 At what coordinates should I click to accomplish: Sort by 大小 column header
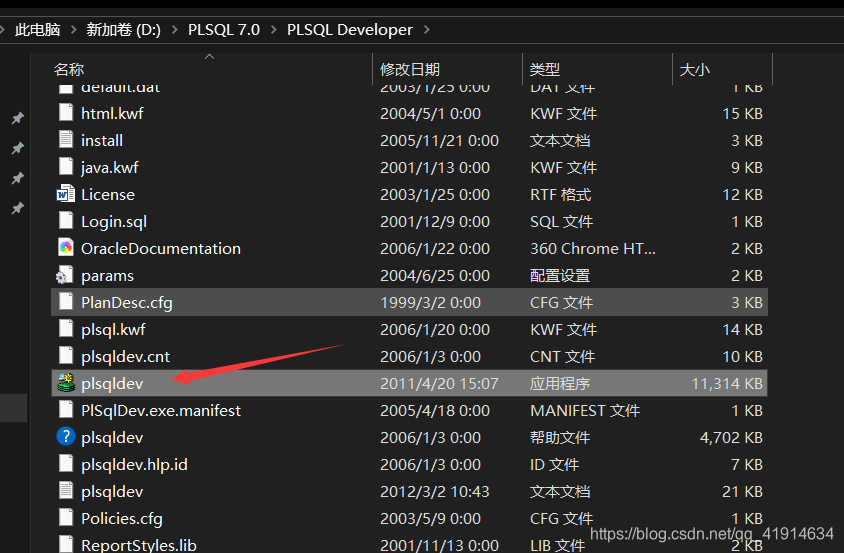point(694,69)
